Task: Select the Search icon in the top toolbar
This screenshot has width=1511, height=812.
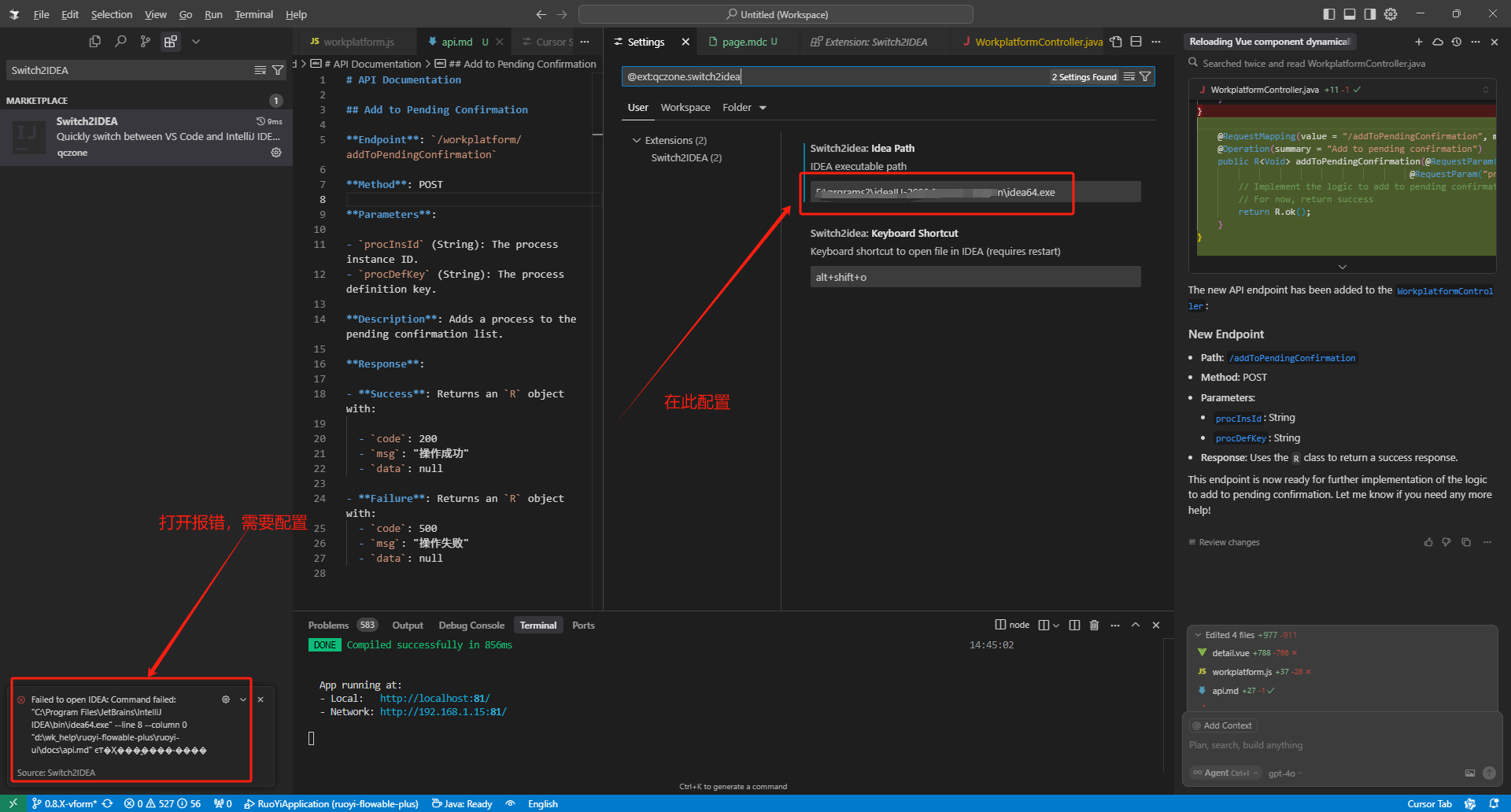Action: 120,41
